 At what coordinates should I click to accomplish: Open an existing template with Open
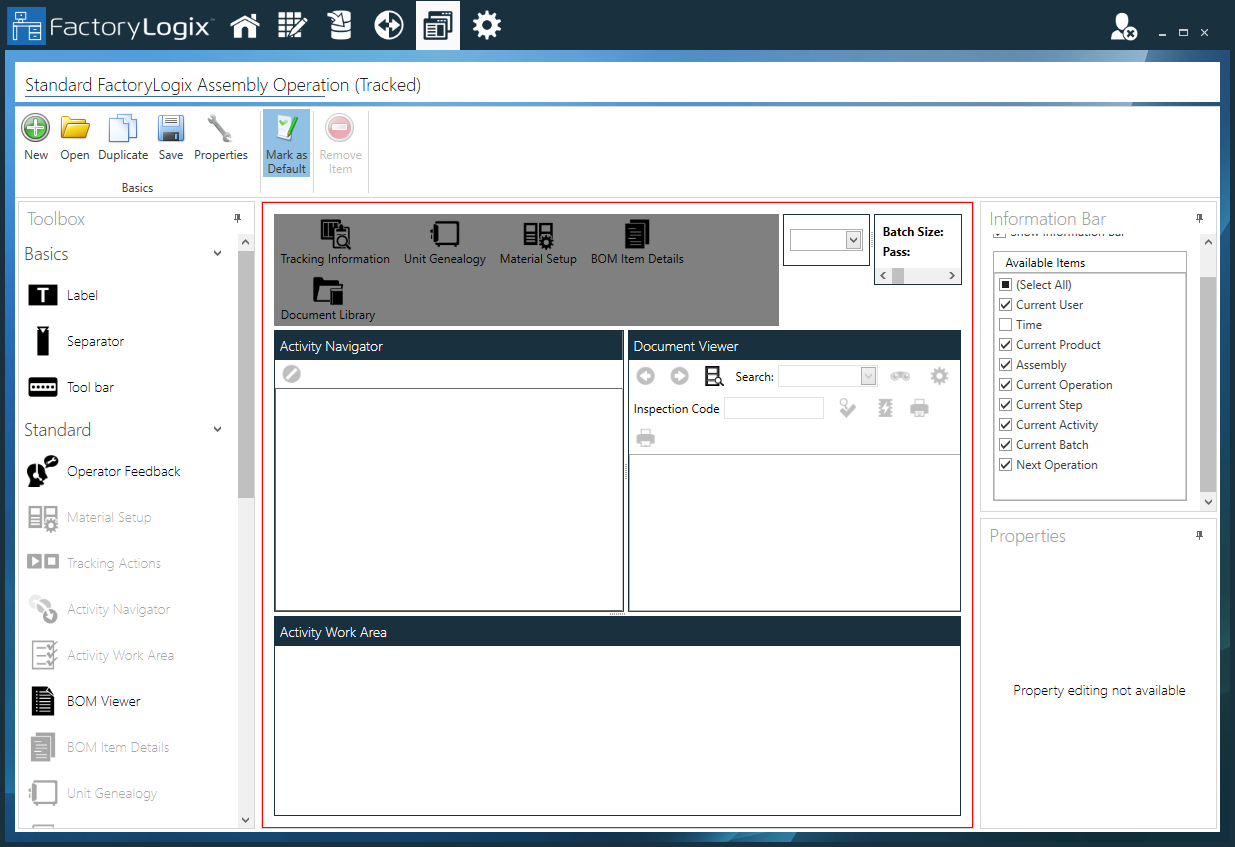75,137
